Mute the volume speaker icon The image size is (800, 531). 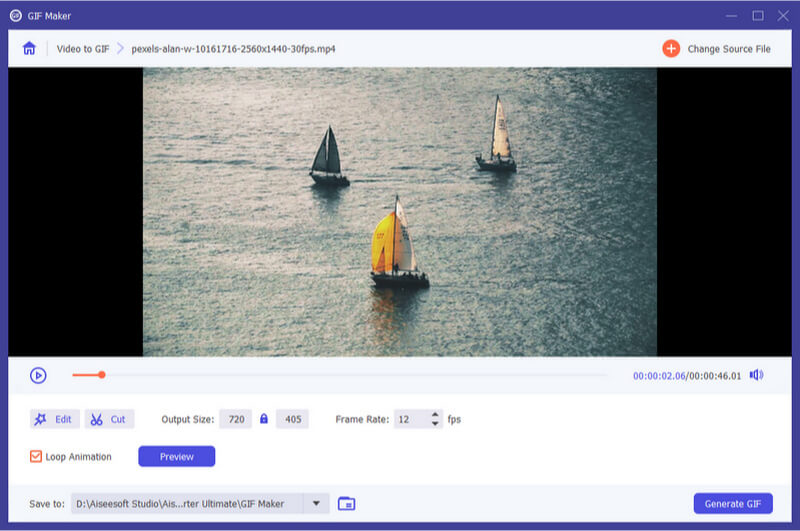(x=757, y=375)
